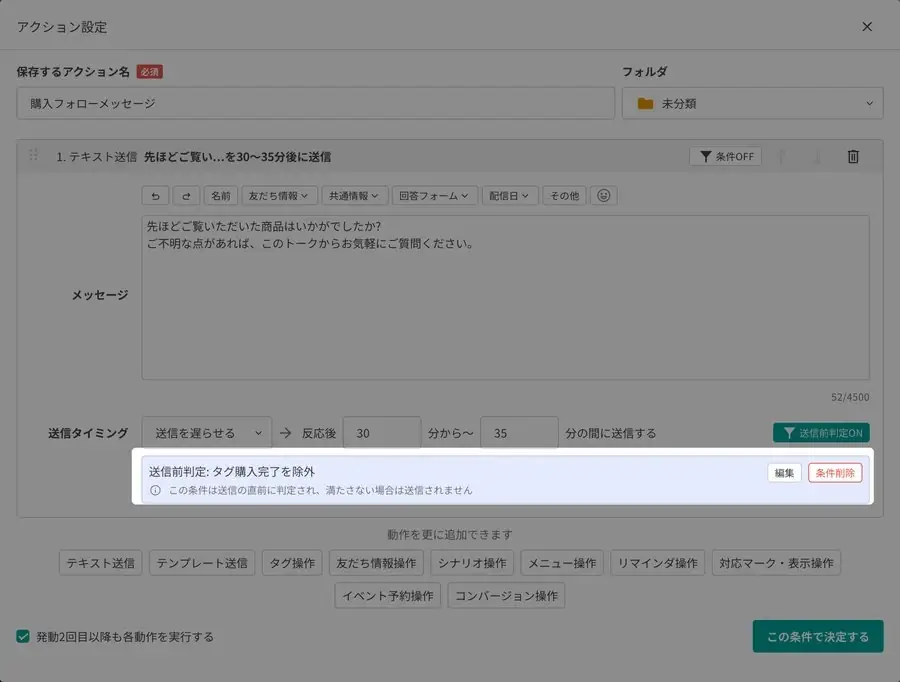This screenshot has width=900, height=682.
Task: Click the 52/4500 character counter
Action: (850, 397)
